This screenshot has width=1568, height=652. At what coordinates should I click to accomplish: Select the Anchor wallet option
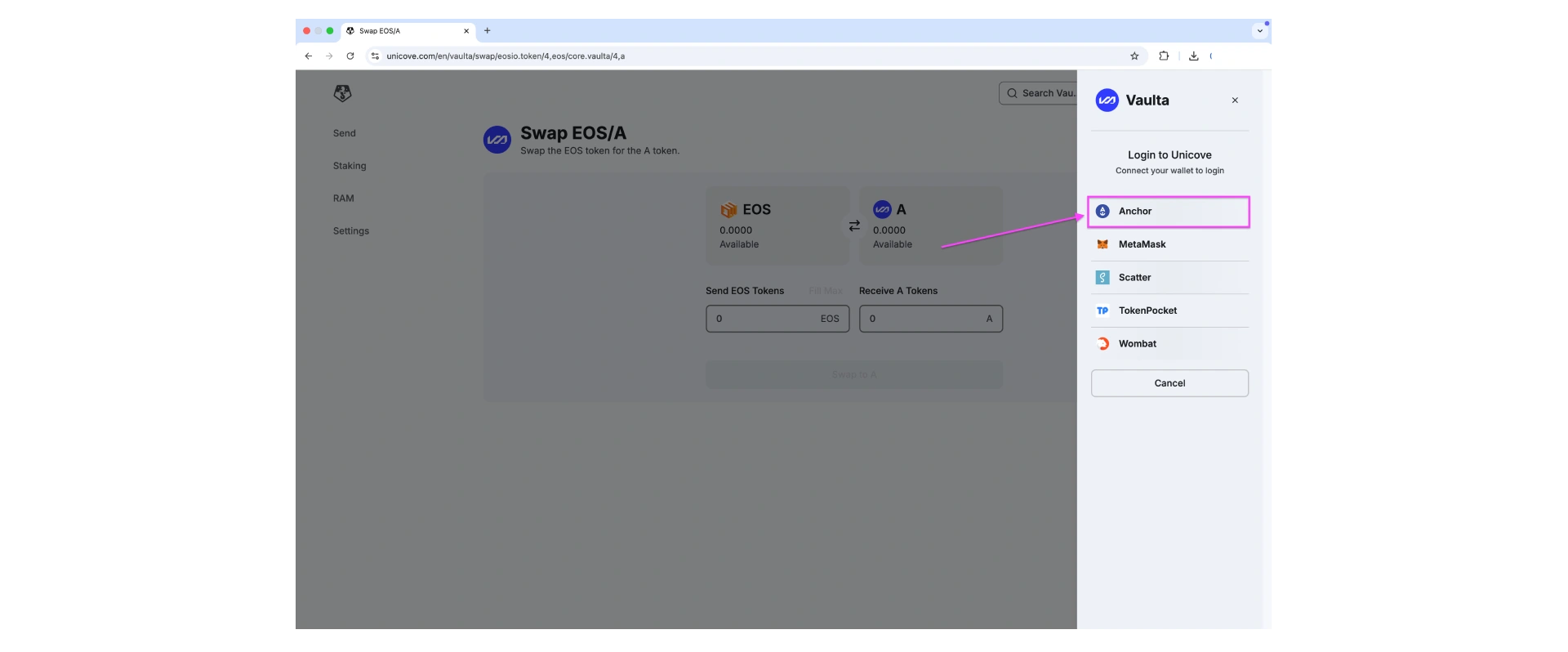pyautogui.click(x=1169, y=212)
